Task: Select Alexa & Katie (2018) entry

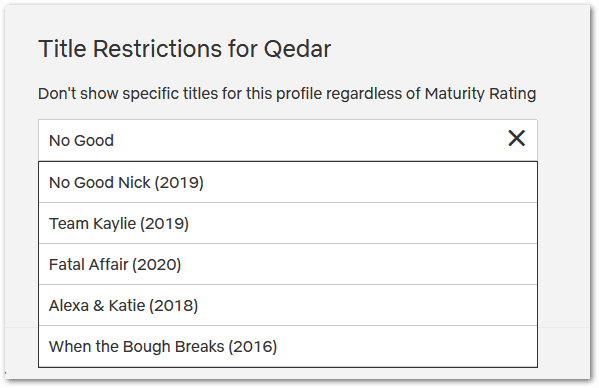Action: (288, 305)
